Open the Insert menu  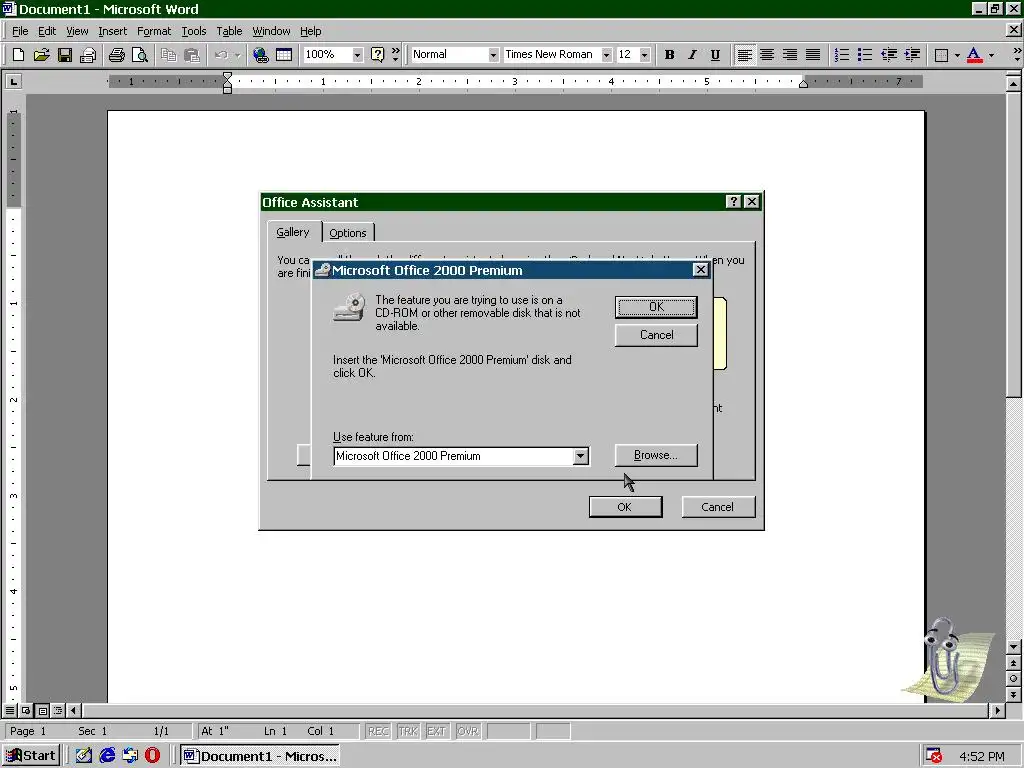tap(112, 31)
